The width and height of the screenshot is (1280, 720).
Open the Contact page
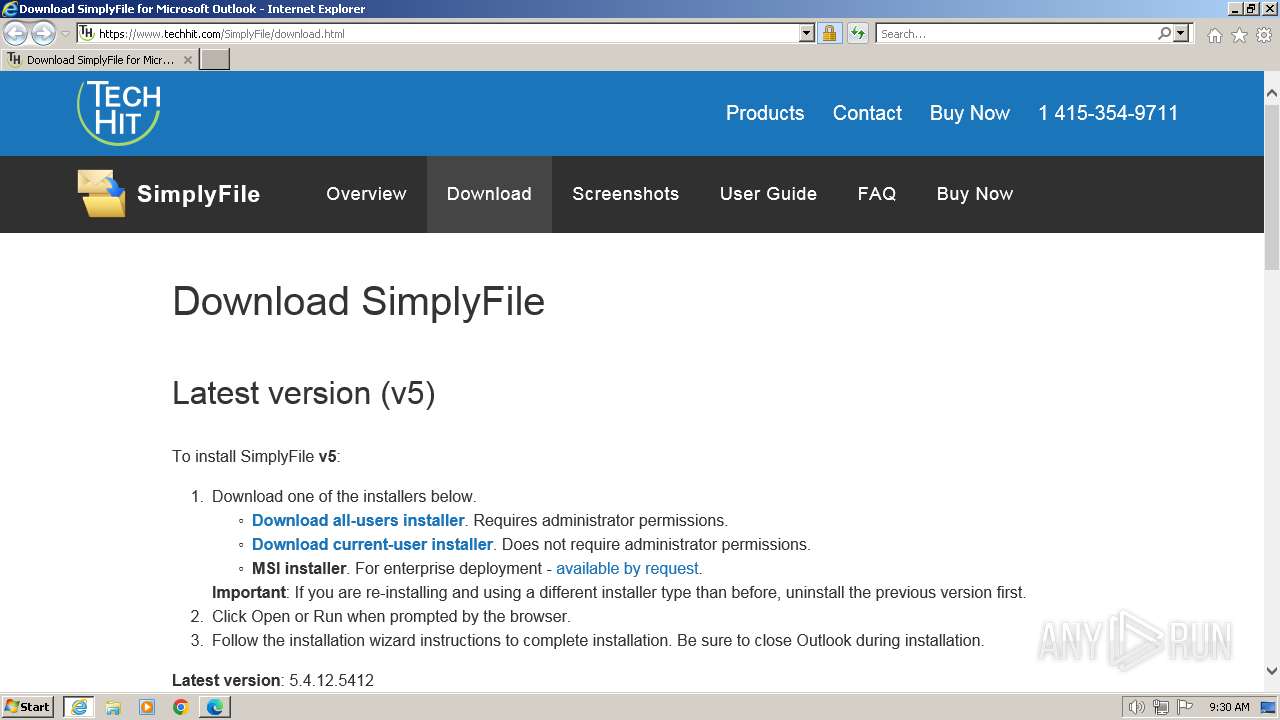tap(867, 113)
